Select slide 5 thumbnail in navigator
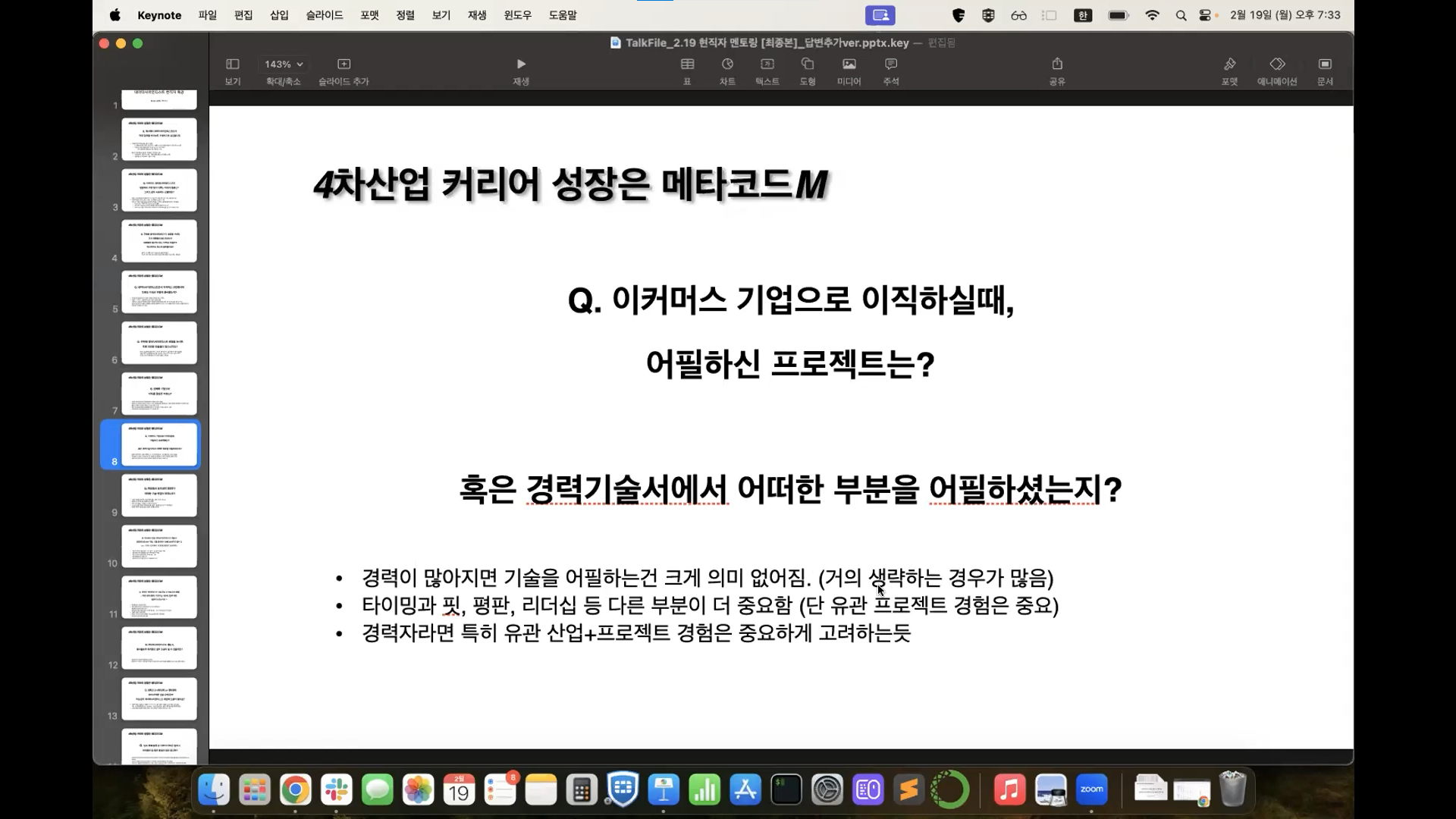Image resolution: width=1456 pixels, height=819 pixels. coord(159,291)
